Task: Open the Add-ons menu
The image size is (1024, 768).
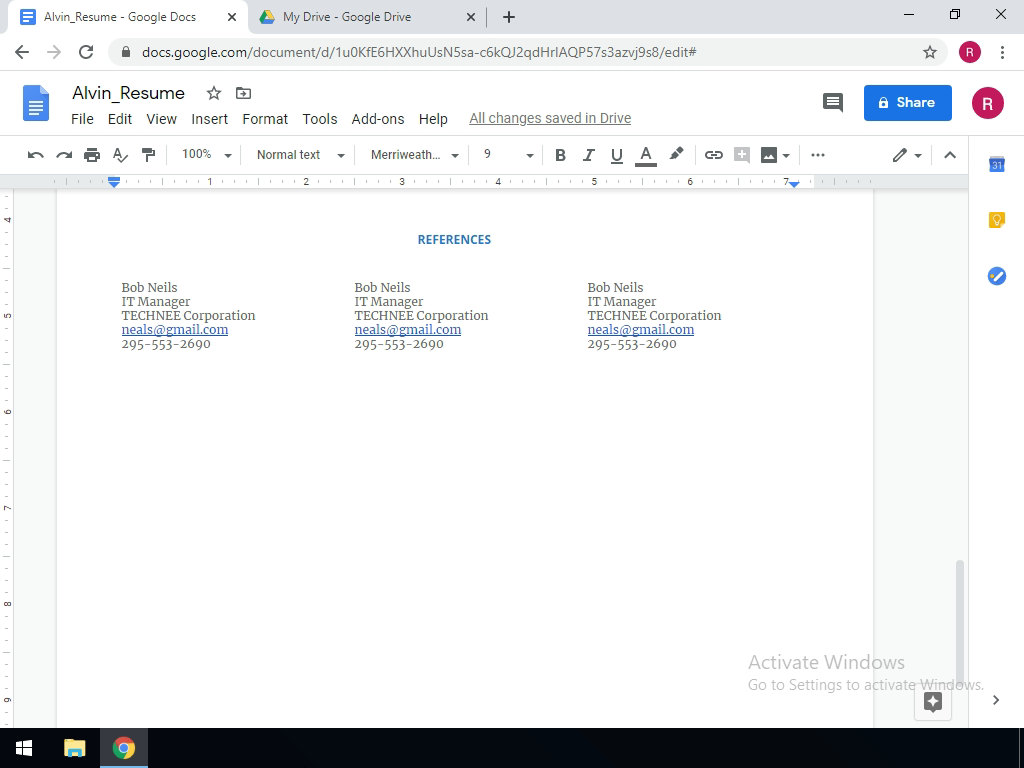Action: 378,119
